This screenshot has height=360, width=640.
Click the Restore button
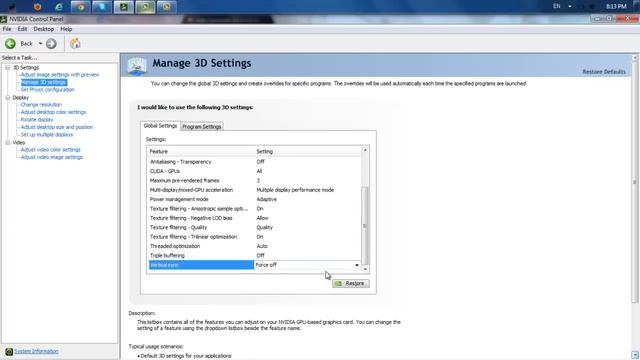351,283
